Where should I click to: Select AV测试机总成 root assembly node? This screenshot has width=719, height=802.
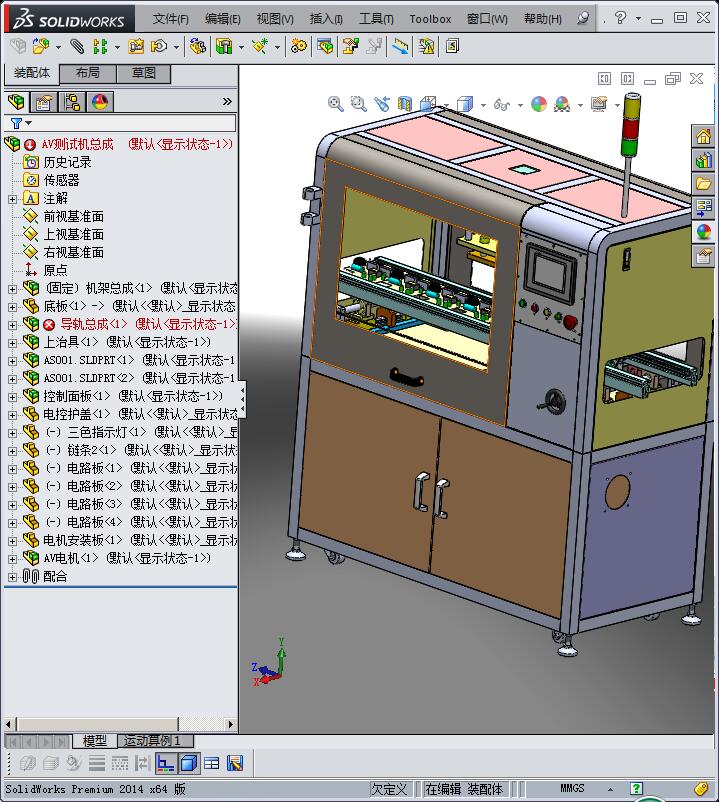pos(77,145)
